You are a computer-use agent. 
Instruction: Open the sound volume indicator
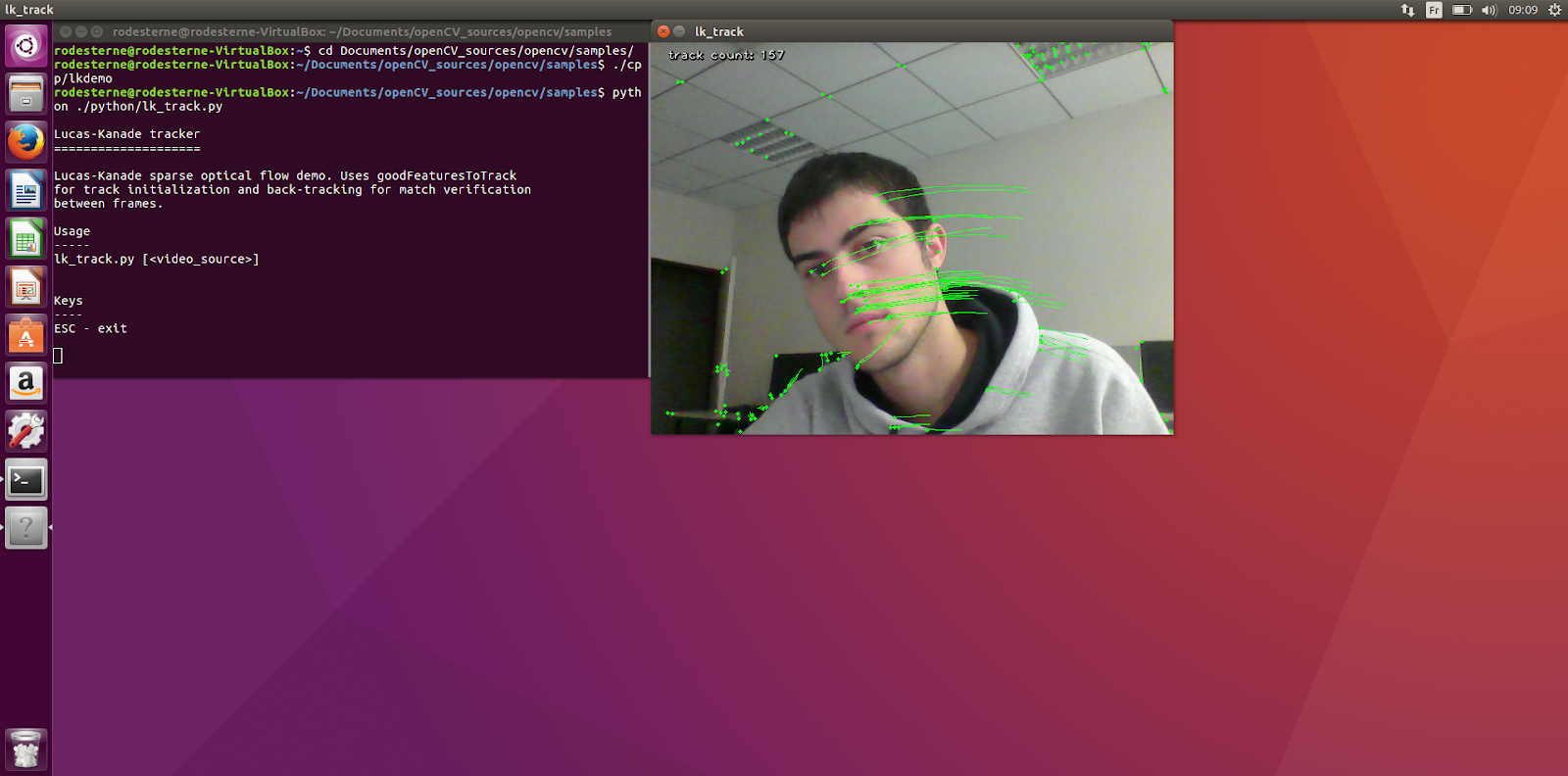pyautogui.click(x=1490, y=10)
